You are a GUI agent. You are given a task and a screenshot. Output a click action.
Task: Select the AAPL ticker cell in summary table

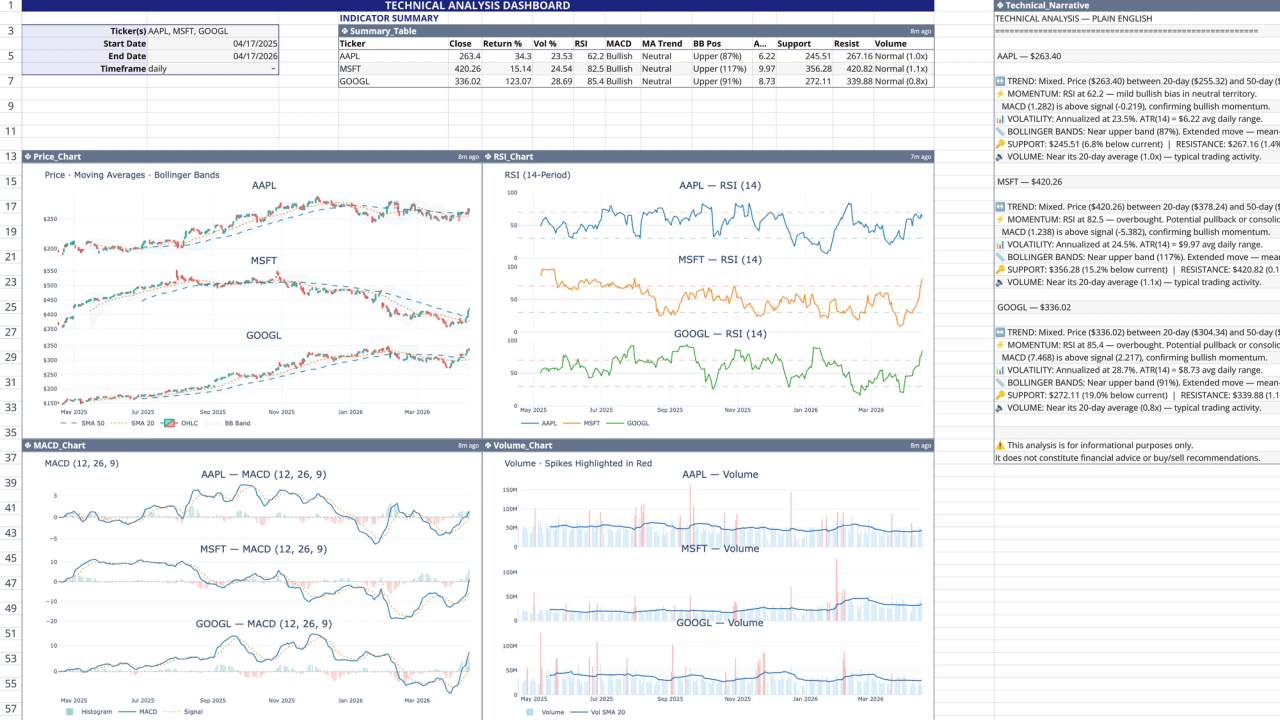pos(393,56)
